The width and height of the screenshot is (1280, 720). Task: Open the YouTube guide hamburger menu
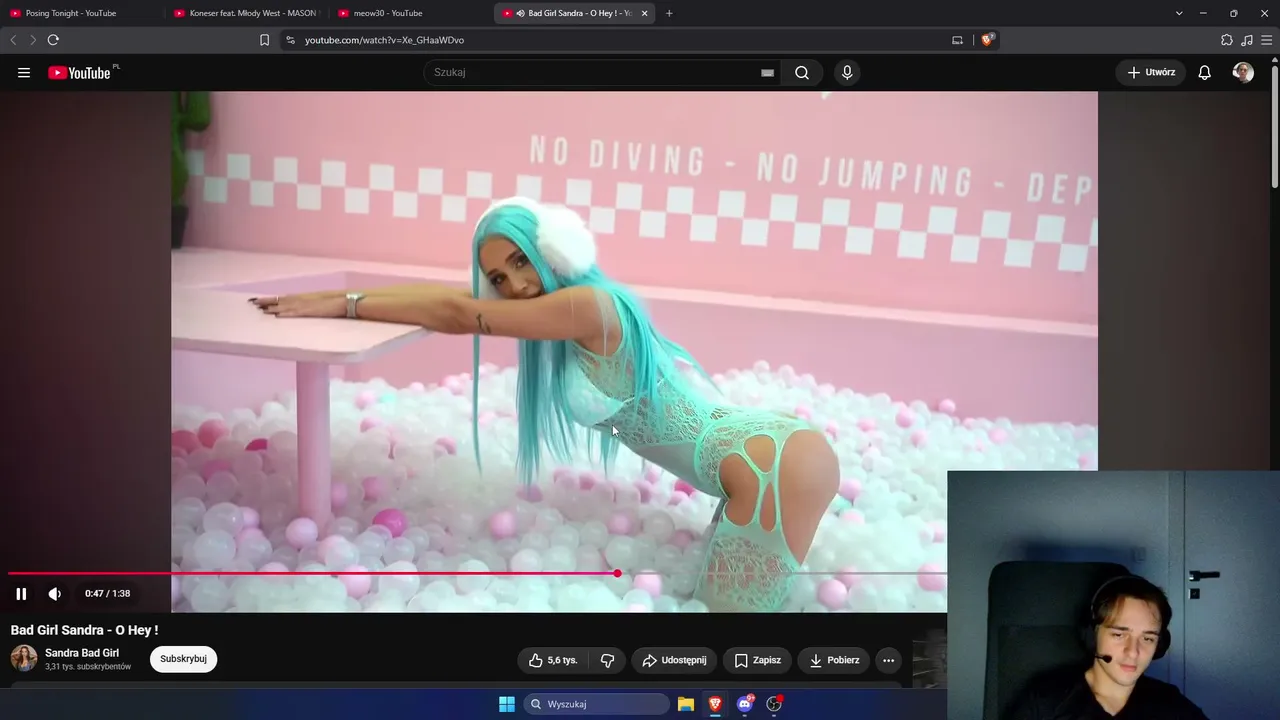tap(24, 73)
